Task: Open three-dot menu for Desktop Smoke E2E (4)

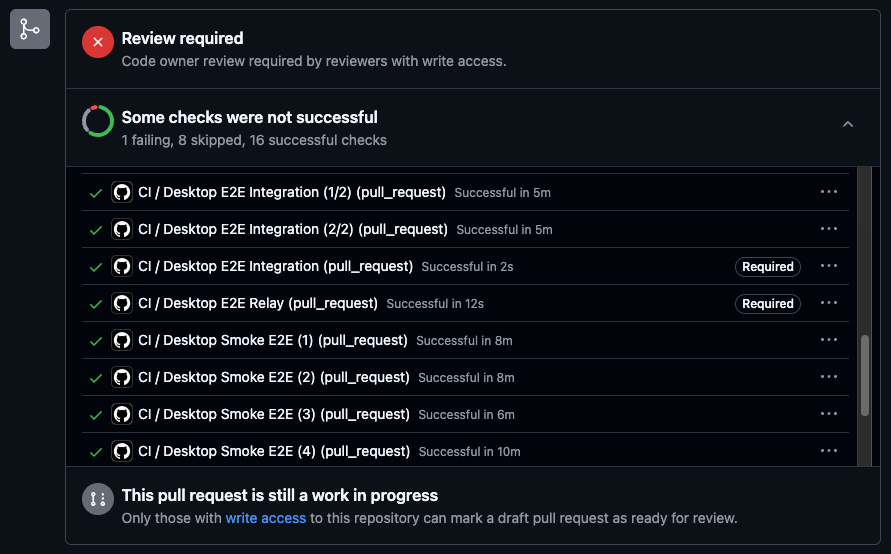Action: click(828, 450)
